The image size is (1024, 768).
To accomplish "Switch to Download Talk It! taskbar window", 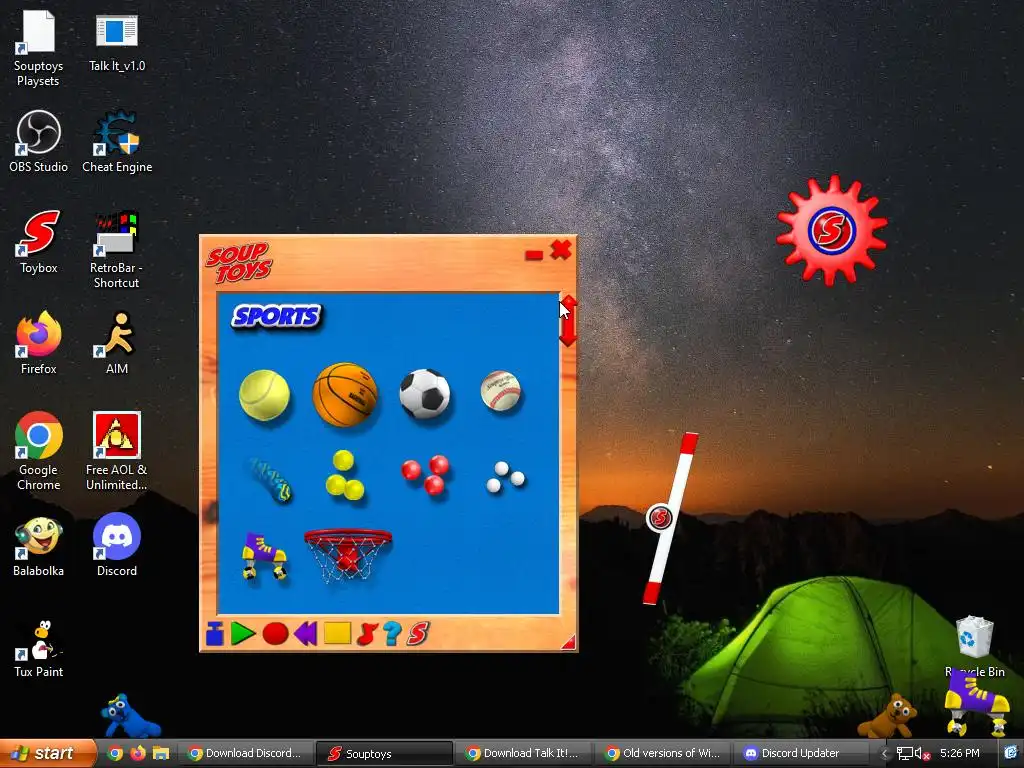I will click(x=524, y=753).
